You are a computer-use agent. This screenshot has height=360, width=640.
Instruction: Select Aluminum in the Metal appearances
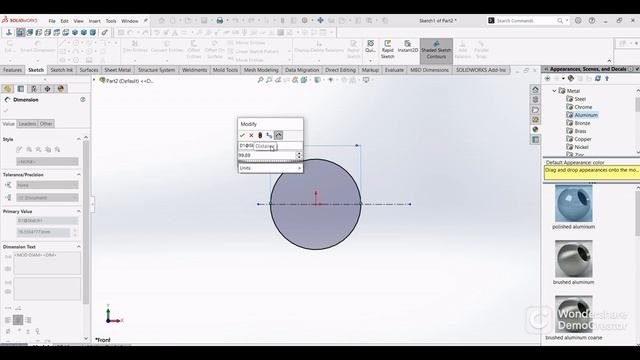pyautogui.click(x=586, y=115)
